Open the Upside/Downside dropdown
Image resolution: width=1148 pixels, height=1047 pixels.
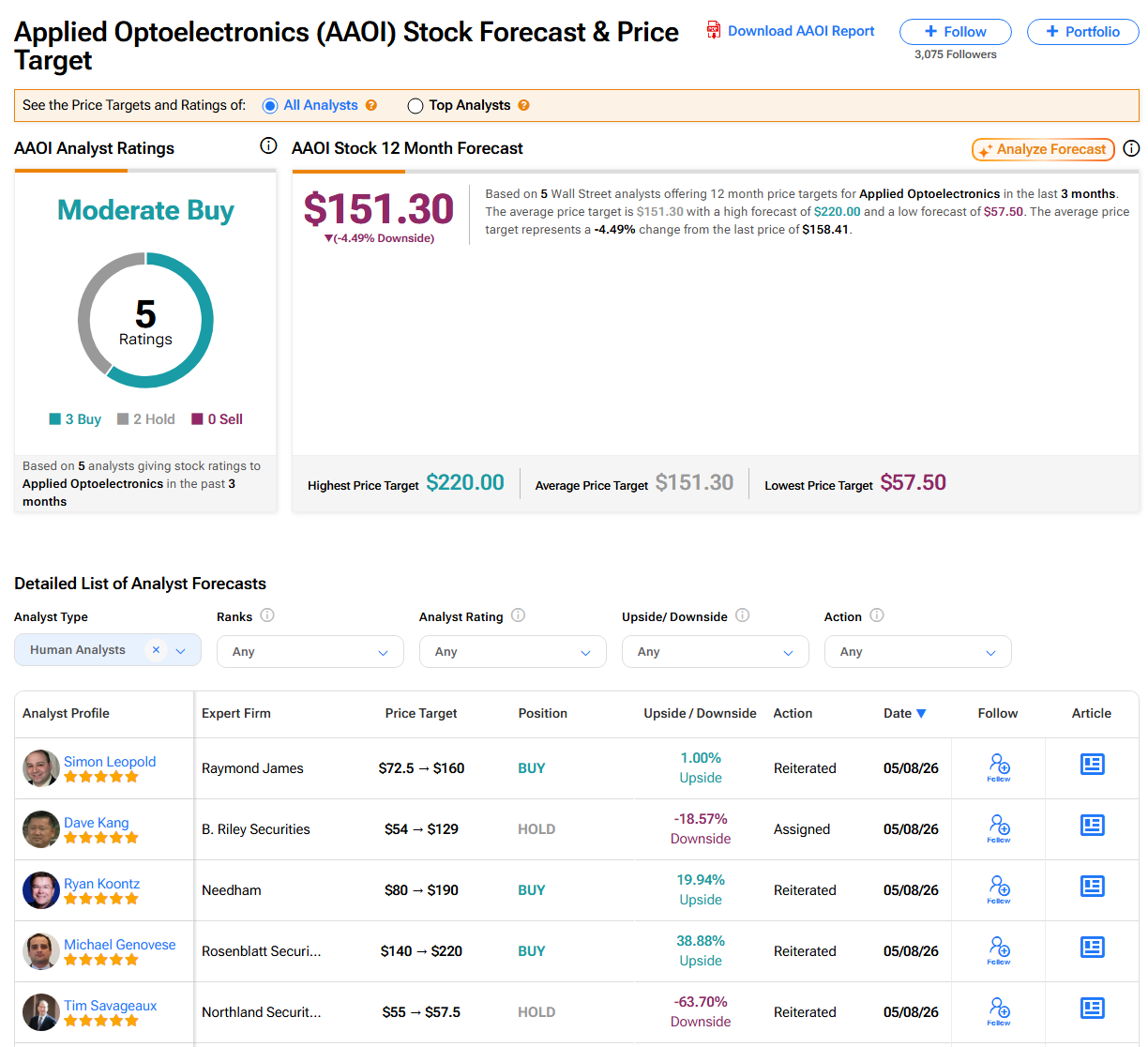point(716,652)
